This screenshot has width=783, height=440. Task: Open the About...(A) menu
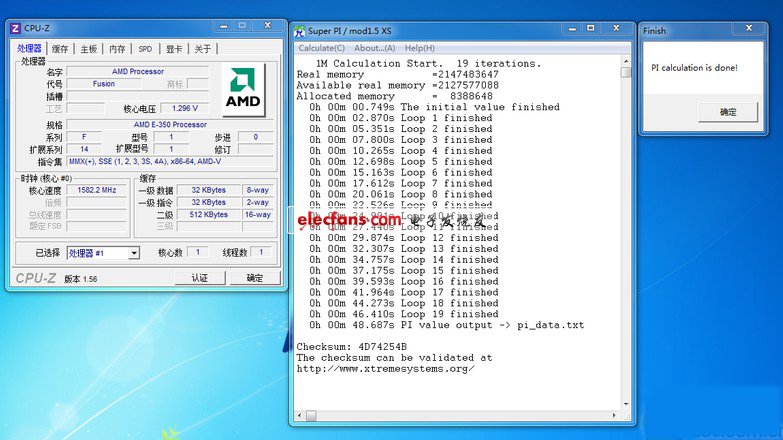pyautogui.click(x=374, y=48)
